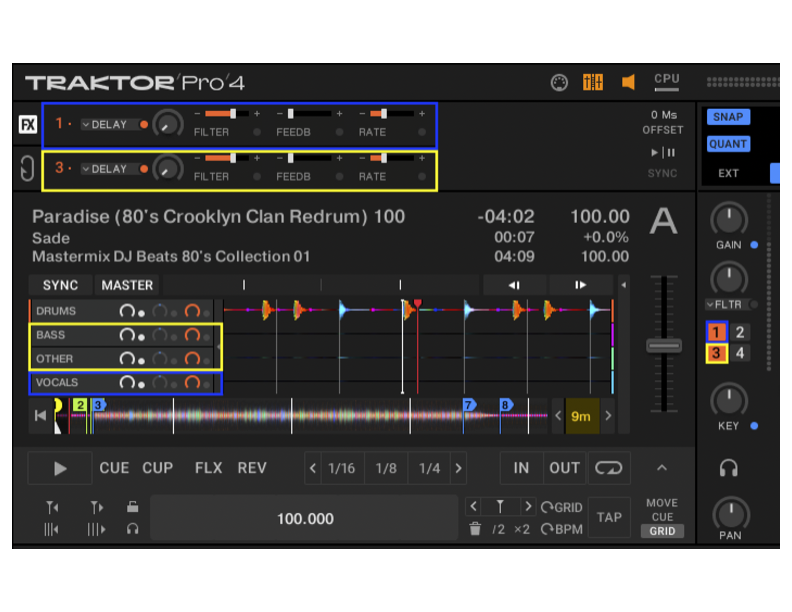Click the DRUMS stem filter knob icon

(x=160, y=311)
